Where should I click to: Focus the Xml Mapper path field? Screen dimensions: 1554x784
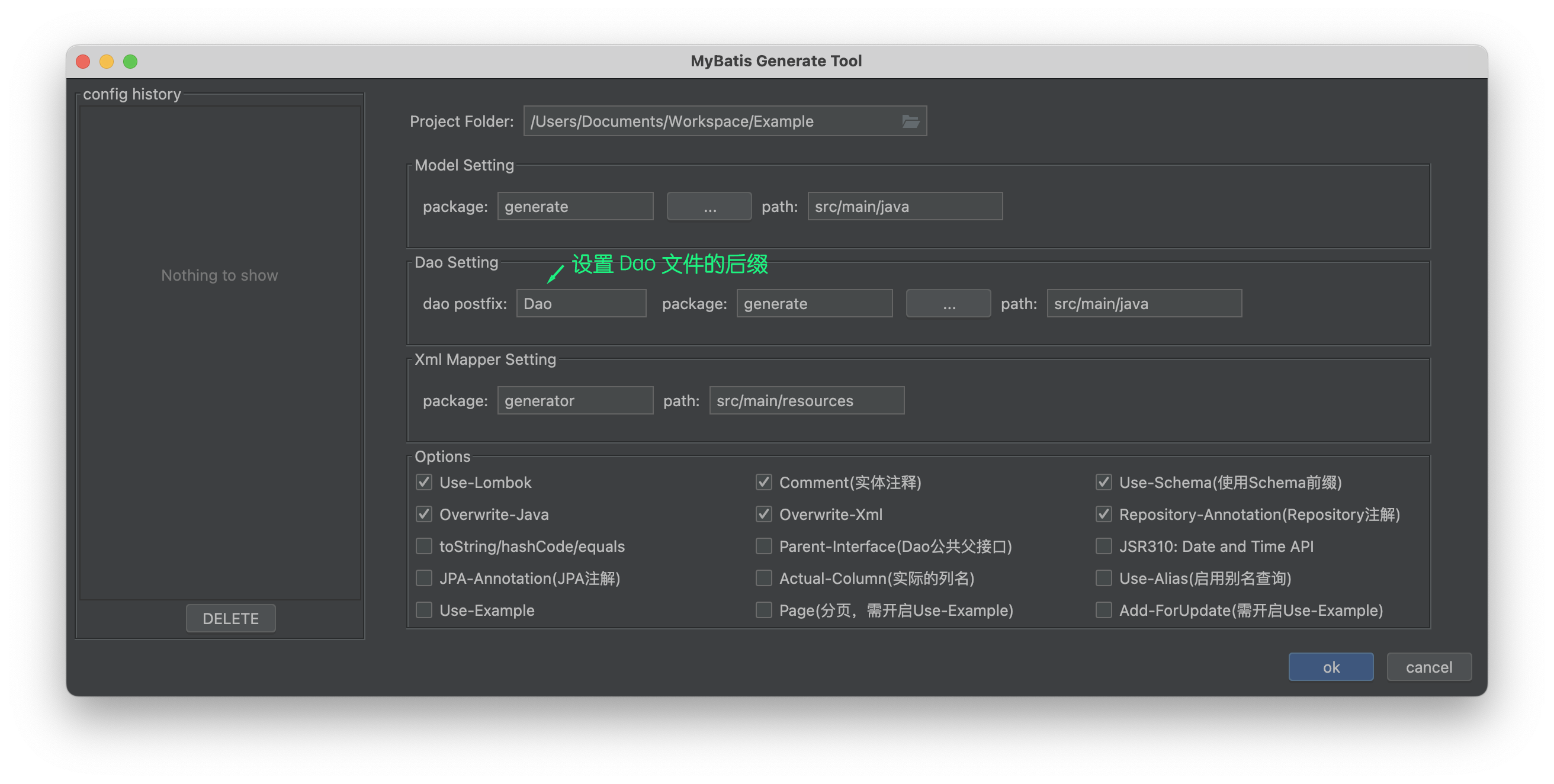coord(806,401)
